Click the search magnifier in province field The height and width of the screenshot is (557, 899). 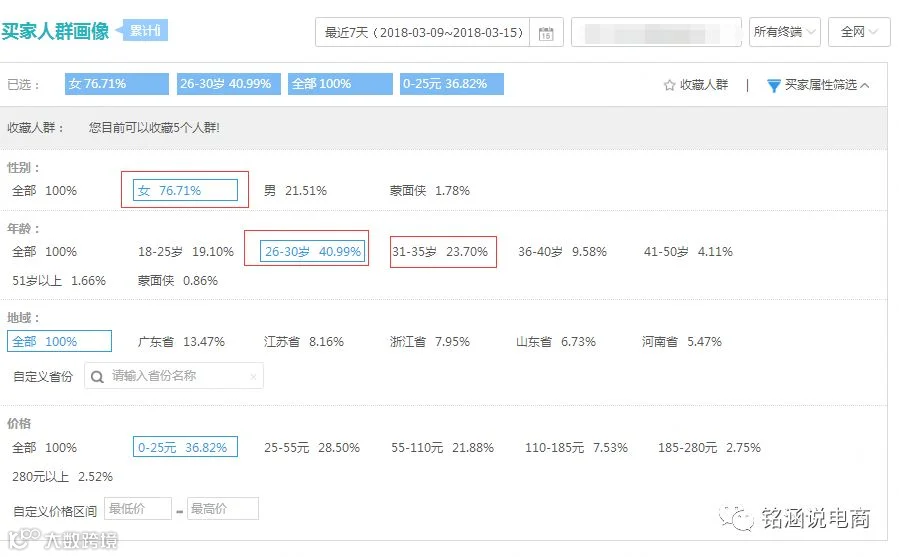click(x=97, y=377)
